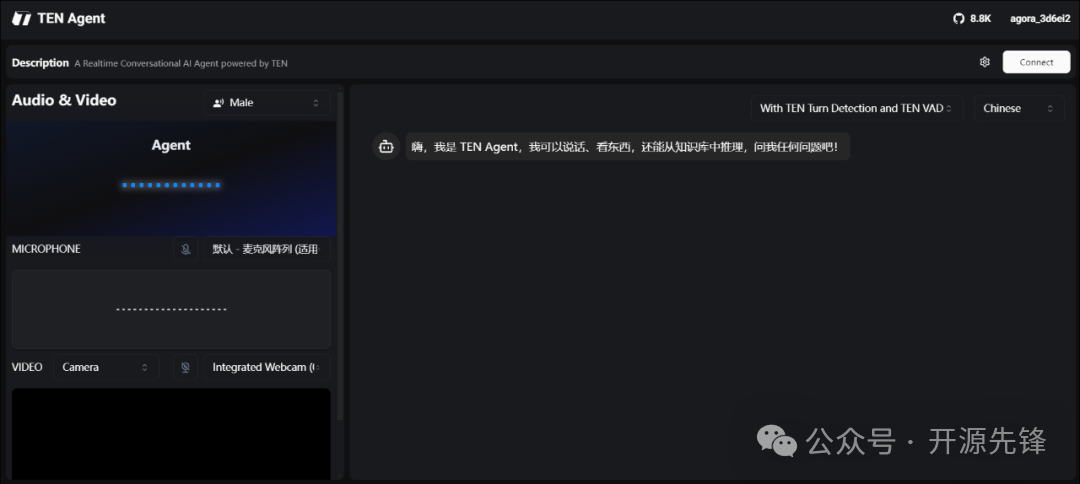The width and height of the screenshot is (1080, 484).
Task: Click the TEN Agent title text
Action: [72, 19]
